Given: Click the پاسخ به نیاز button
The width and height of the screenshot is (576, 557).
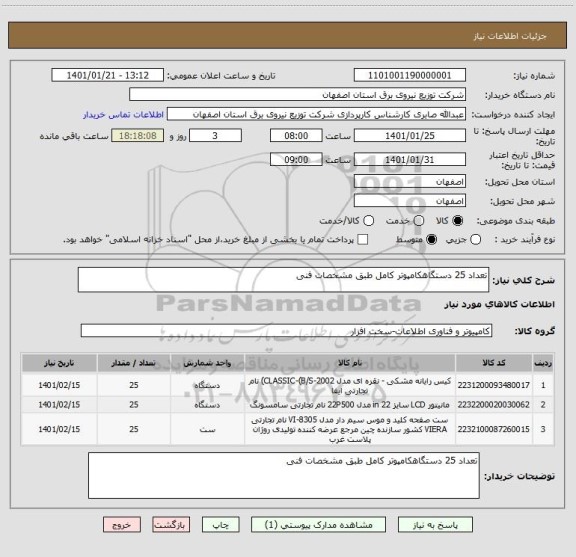Looking at the screenshot, I should tap(435, 525).
